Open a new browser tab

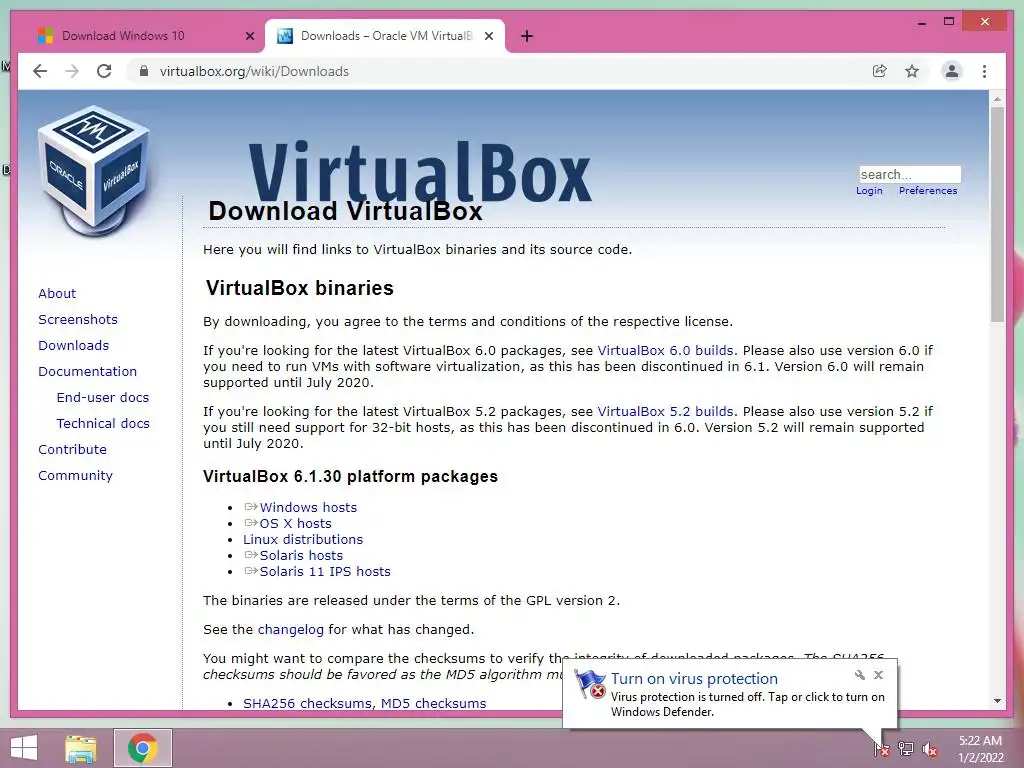click(527, 36)
